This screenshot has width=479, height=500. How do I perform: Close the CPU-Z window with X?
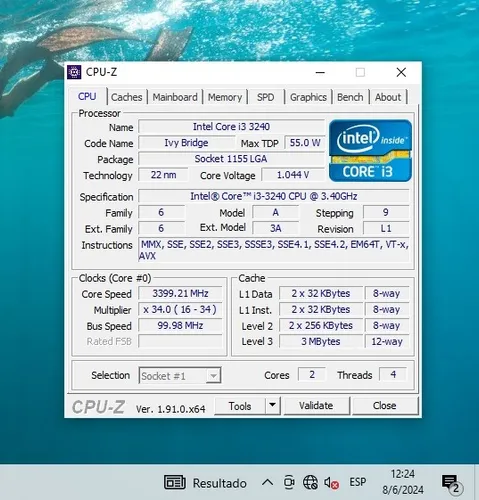pos(401,72)
